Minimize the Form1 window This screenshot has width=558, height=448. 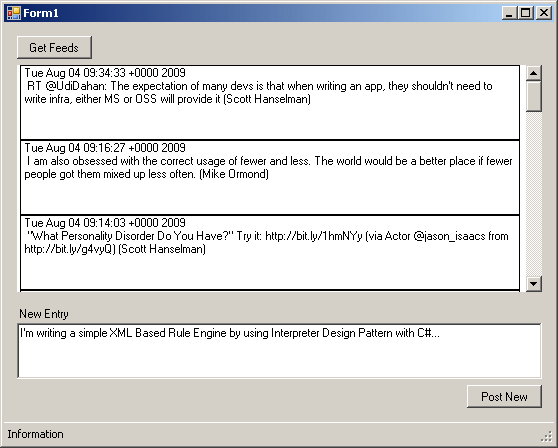(x=510, y=13)
